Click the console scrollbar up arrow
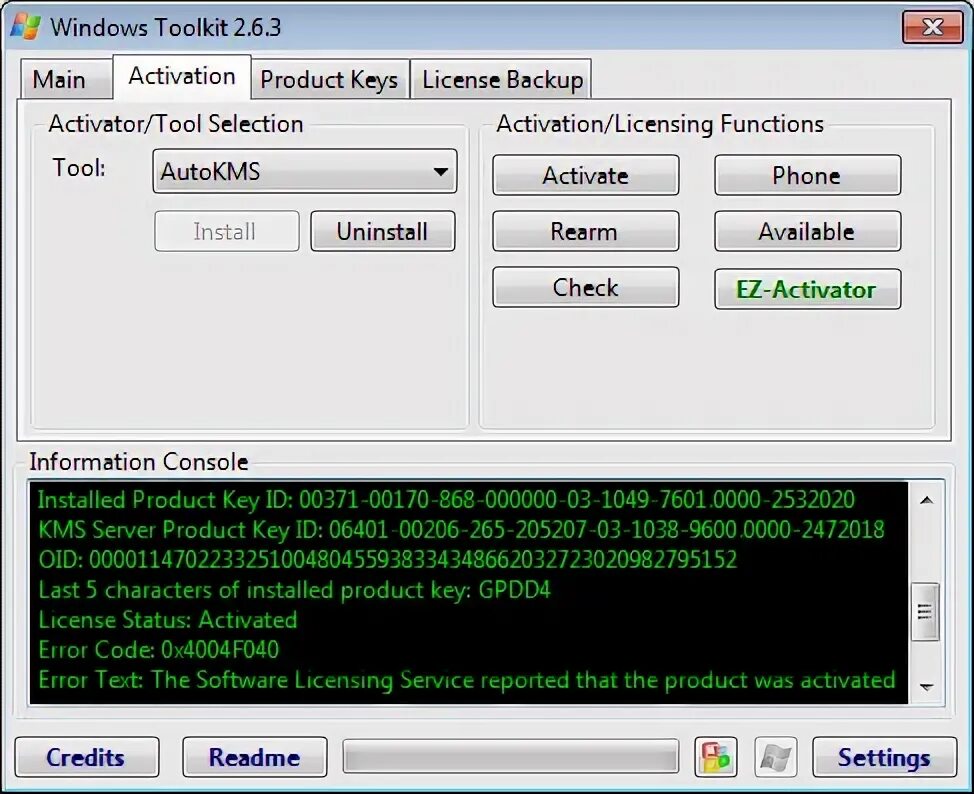This screenshot has height=794, width=974. 926,500
